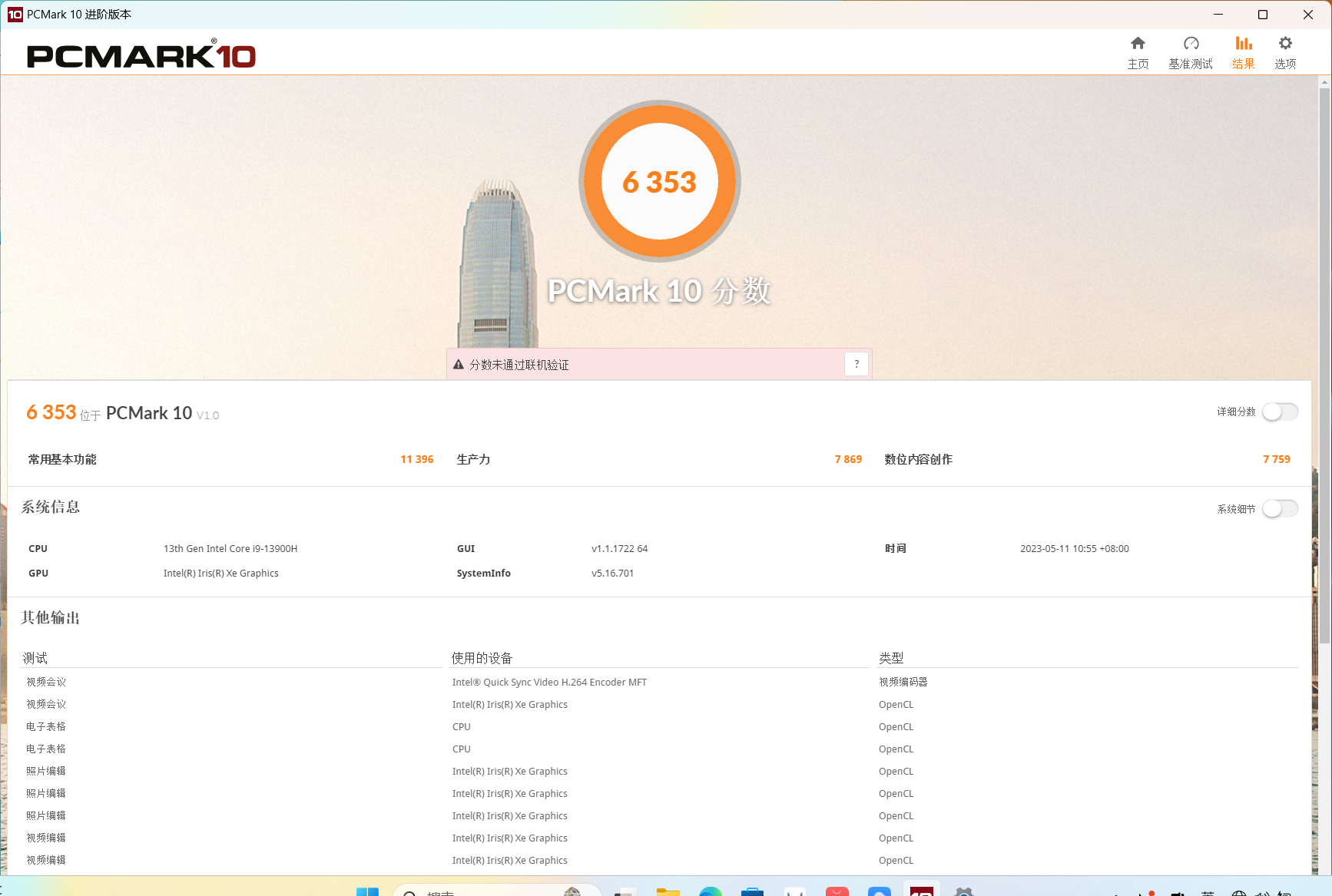1332x896 pixels.
Task: Click the PCMark 10 taskbar icon
Action: pos(921,890)
